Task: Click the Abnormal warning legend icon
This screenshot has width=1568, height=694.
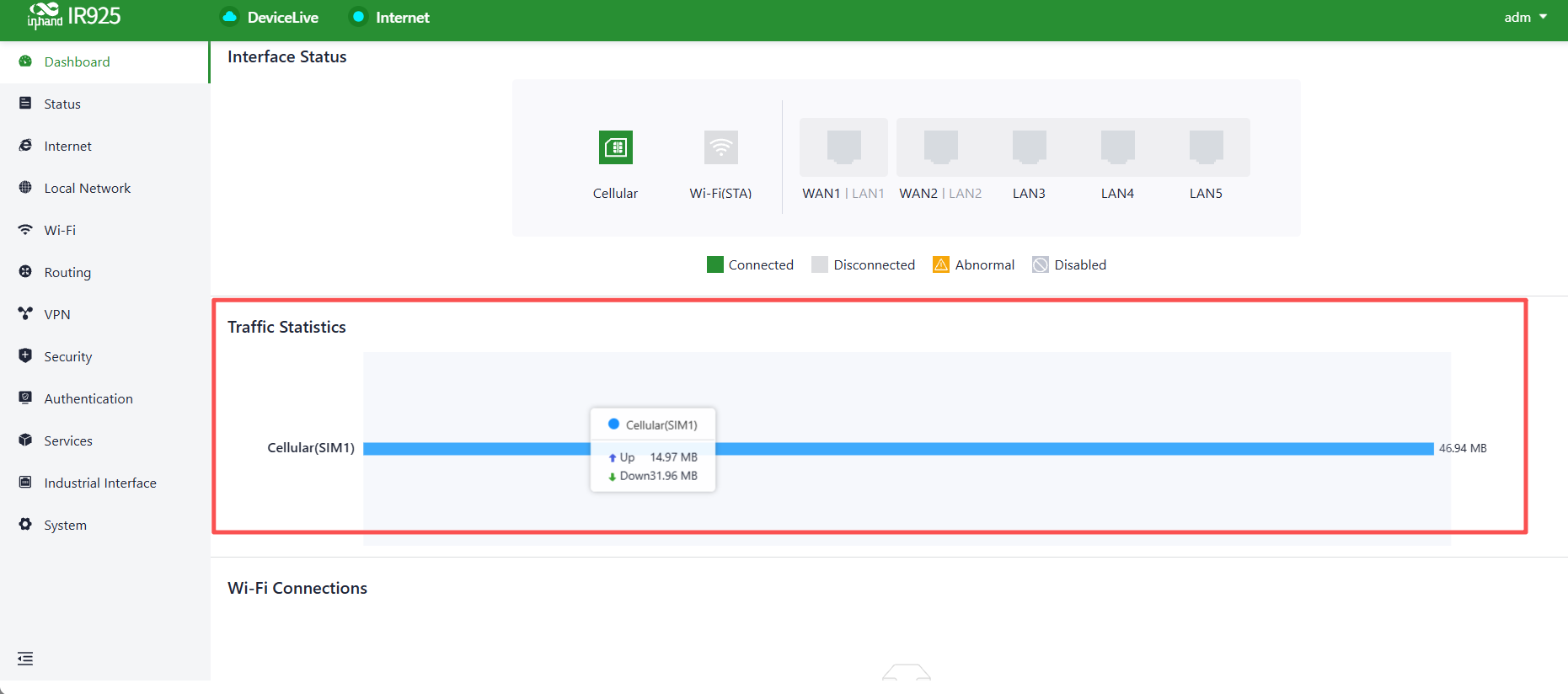Action: (x=941, y=264)
